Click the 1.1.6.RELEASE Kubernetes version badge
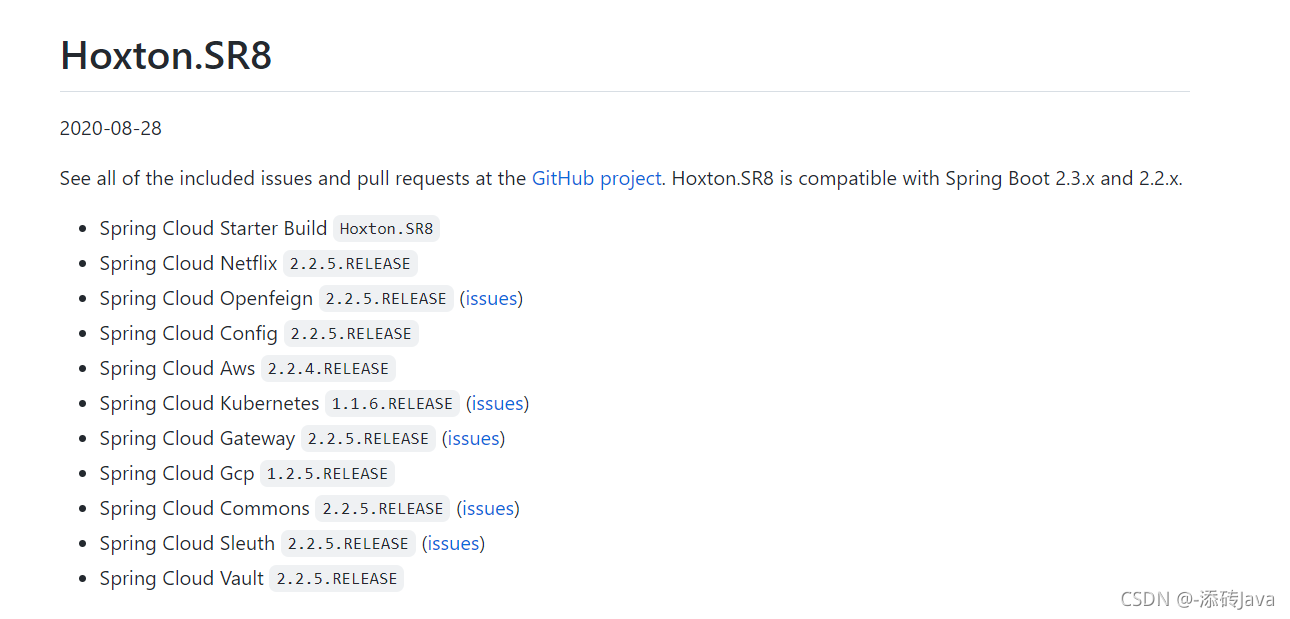 [x=392, y=403]
